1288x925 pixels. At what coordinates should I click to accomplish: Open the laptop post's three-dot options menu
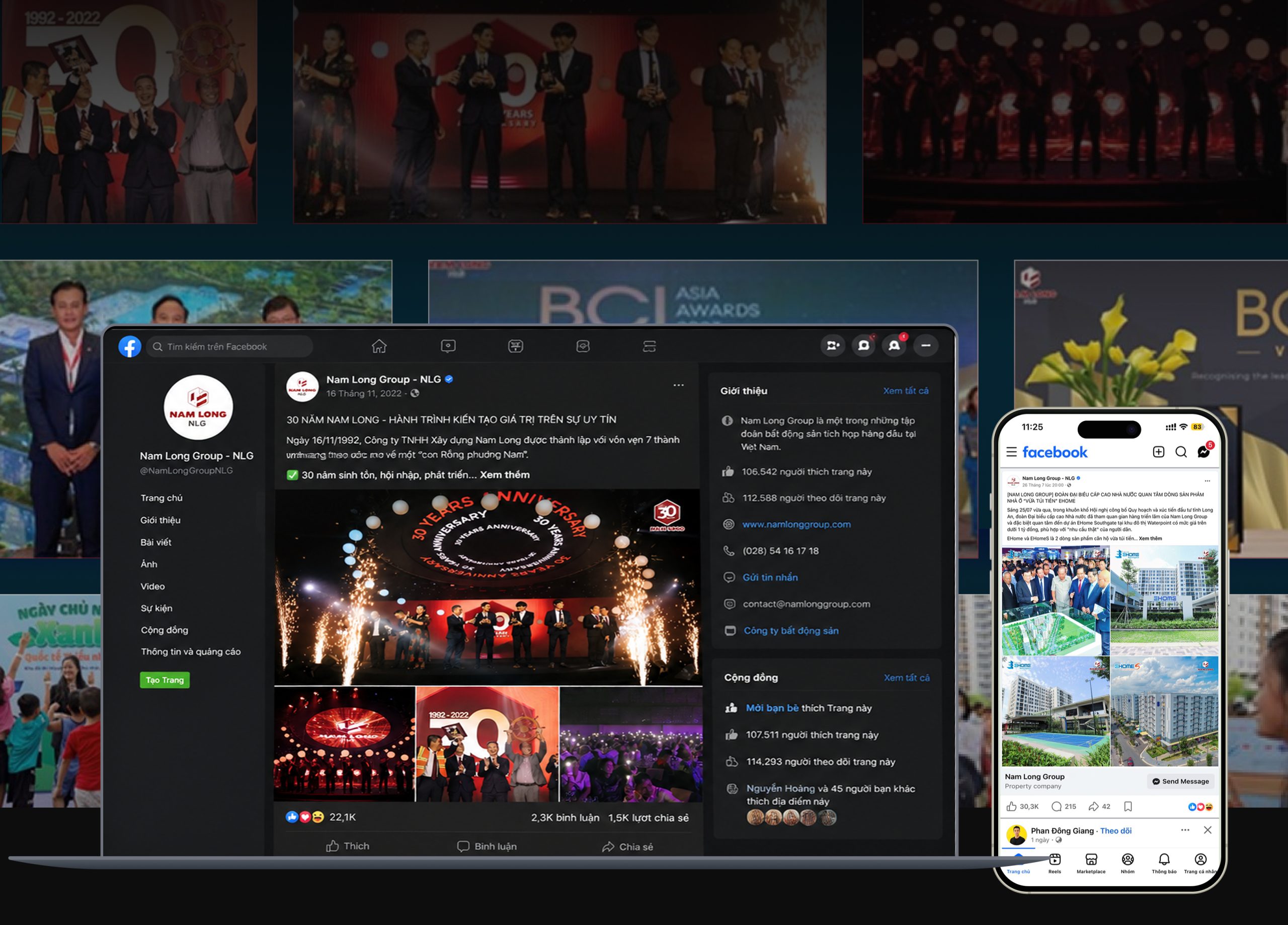pyautogui.click(x=679, y=385)
